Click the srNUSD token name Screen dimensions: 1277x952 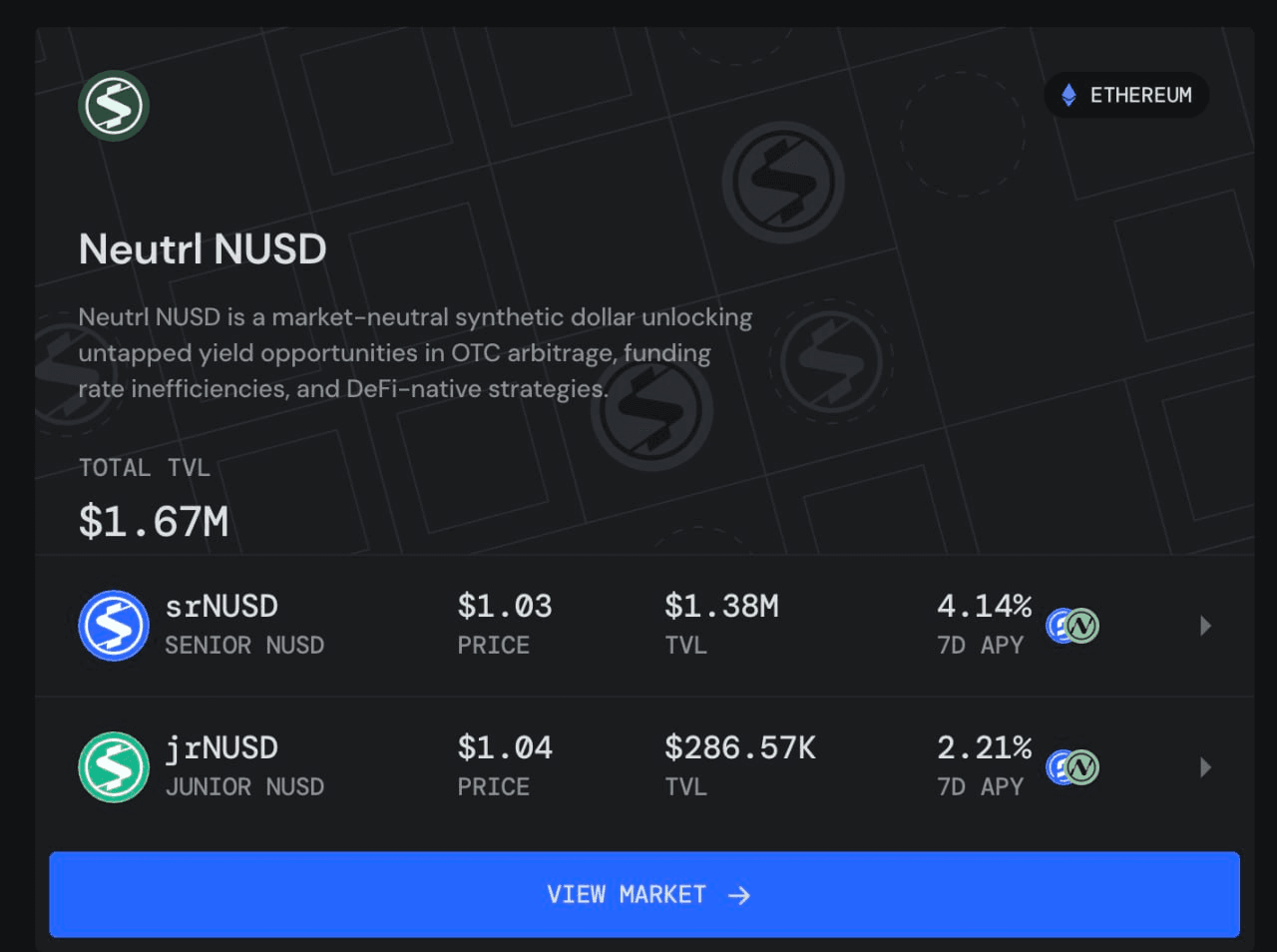(x=221, y=606)
